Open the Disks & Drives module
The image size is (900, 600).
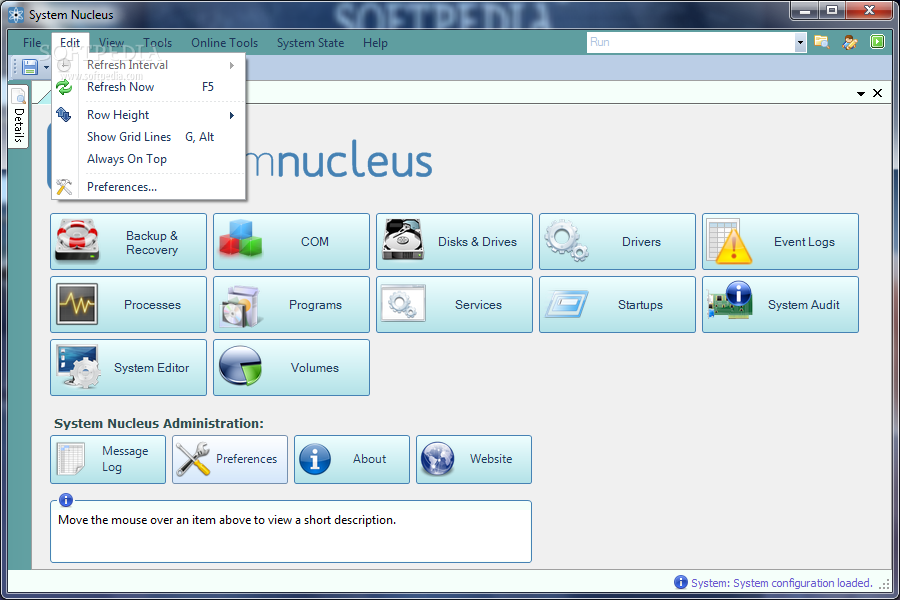point(455,242)
